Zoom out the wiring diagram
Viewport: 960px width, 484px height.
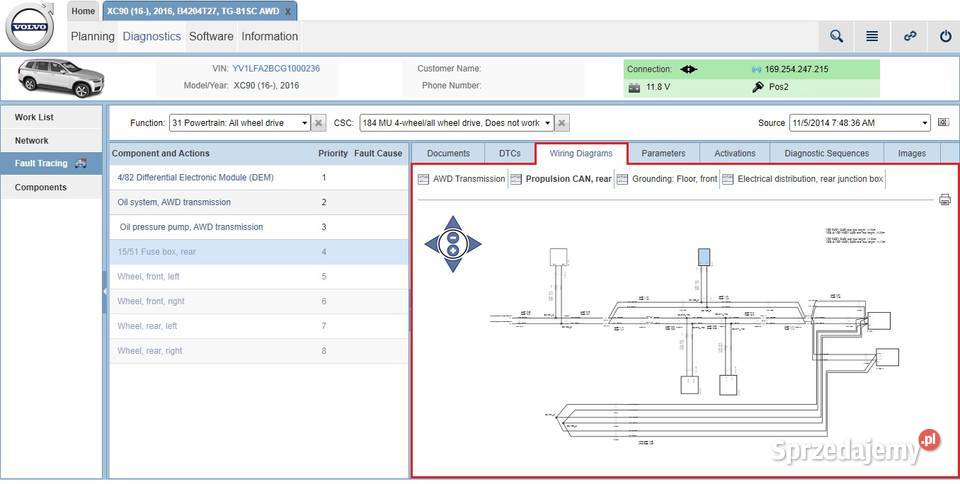point(452,237)
